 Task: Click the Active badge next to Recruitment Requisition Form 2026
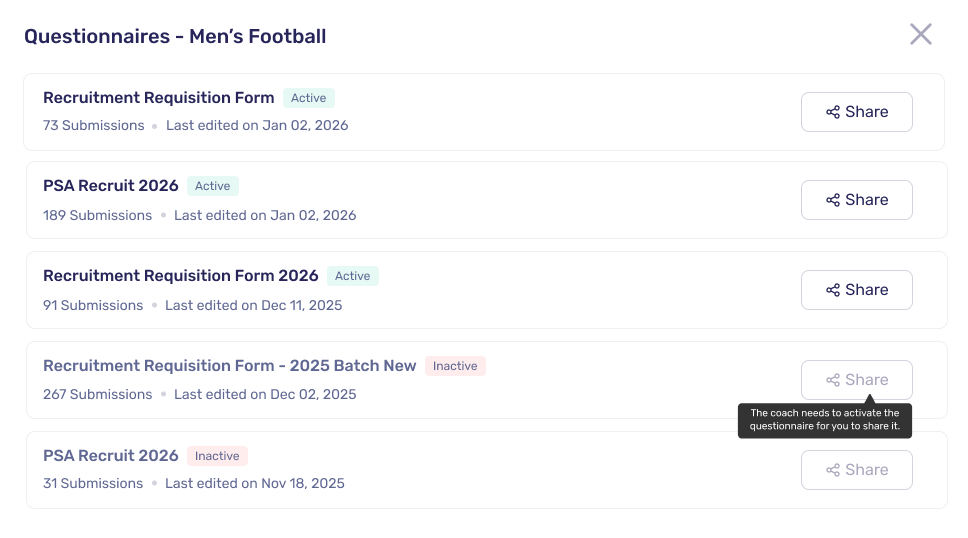coord(353,276)
